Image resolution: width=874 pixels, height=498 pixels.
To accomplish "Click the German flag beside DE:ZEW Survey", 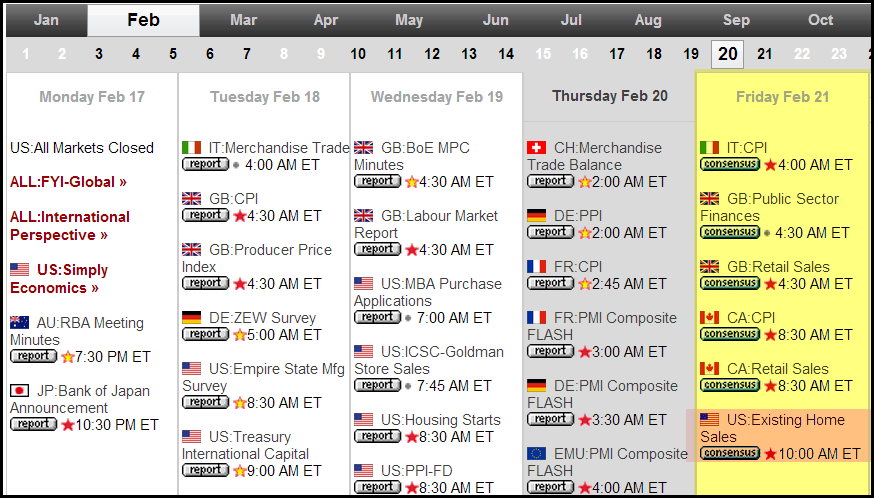I will (x=191, y=317).
